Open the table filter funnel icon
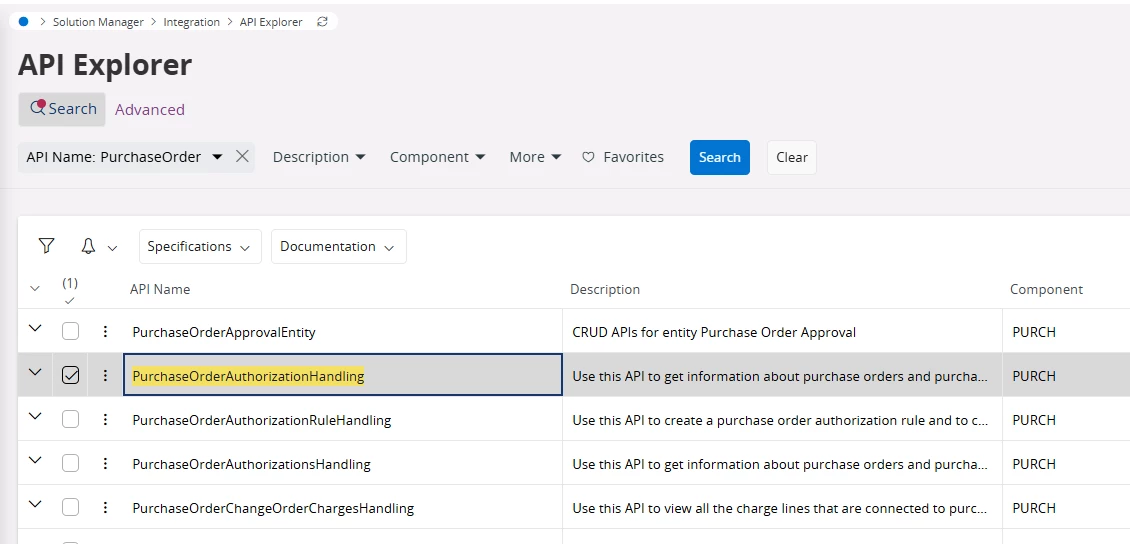 tap(46, 246)
